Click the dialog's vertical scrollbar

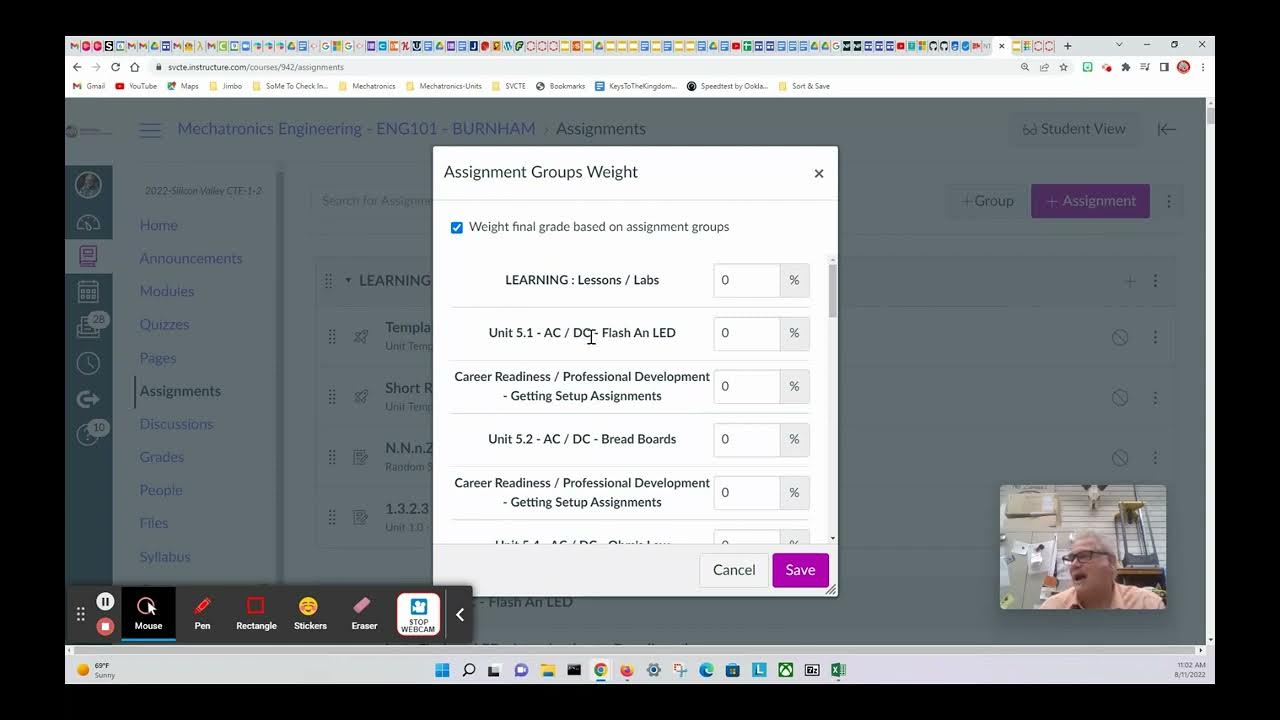point(832,290)
